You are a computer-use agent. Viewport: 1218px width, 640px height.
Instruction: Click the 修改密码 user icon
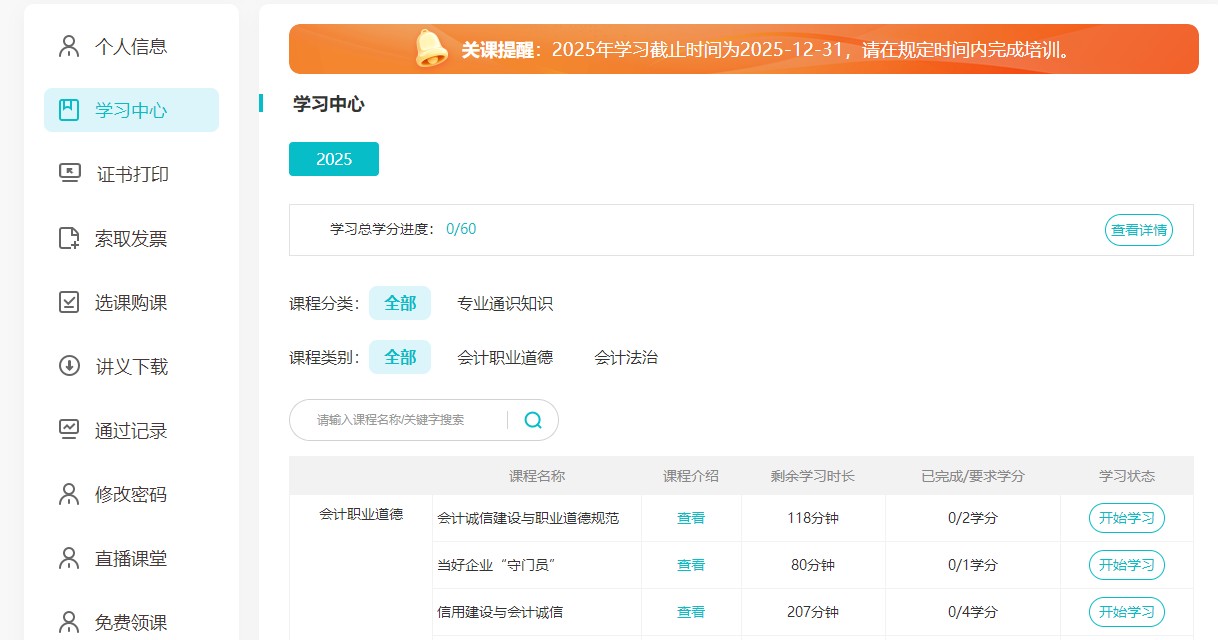point(69,494)
